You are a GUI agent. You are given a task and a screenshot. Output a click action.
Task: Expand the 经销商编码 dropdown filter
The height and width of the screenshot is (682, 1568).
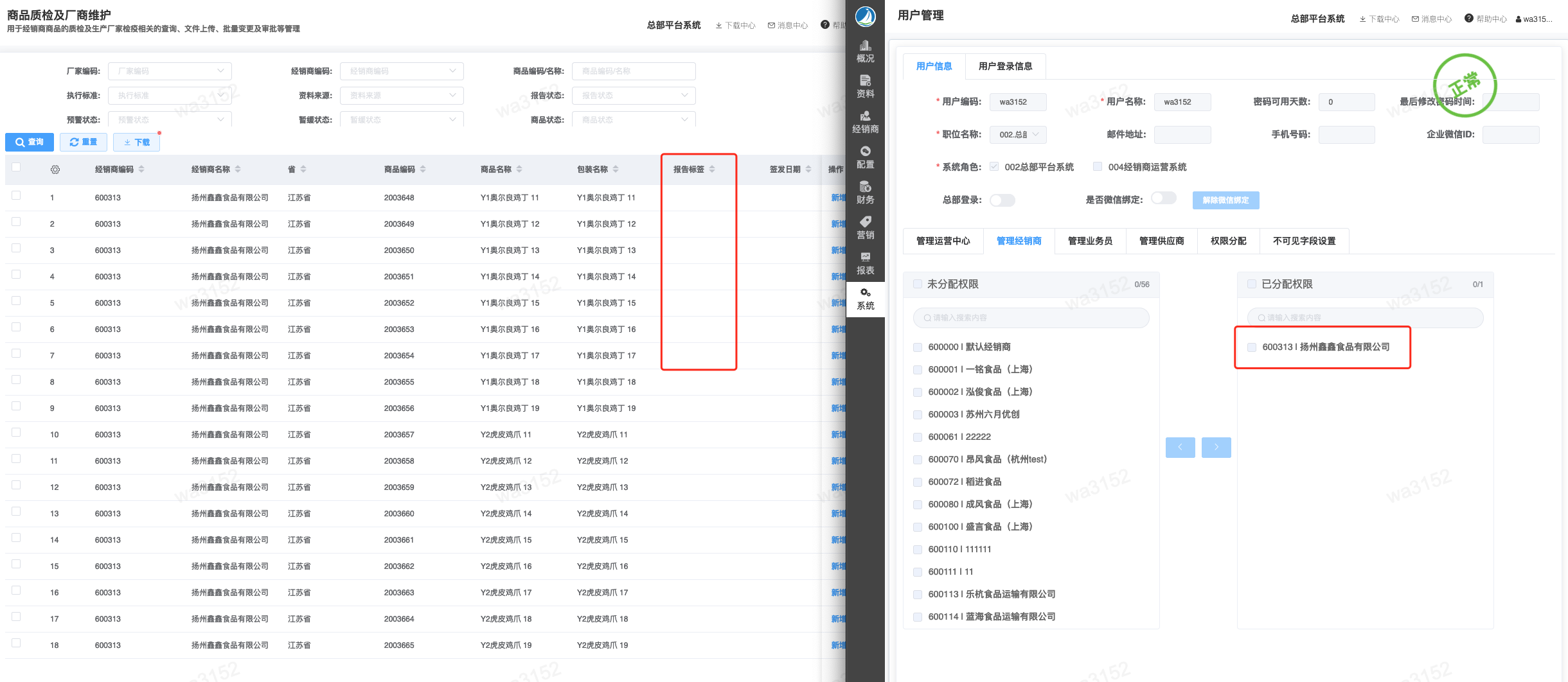(x=402, y=71)
